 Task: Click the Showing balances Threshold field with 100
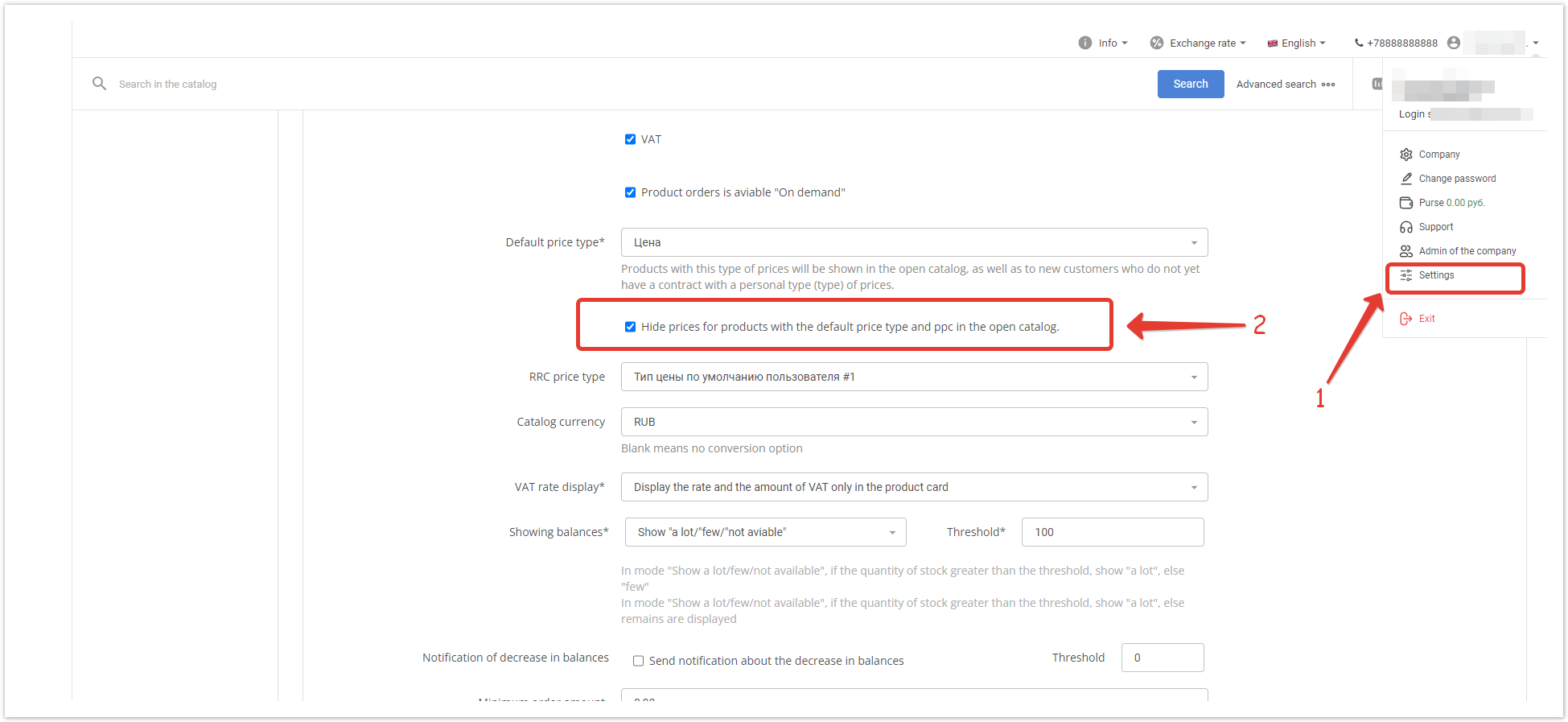click(1113, 532)
